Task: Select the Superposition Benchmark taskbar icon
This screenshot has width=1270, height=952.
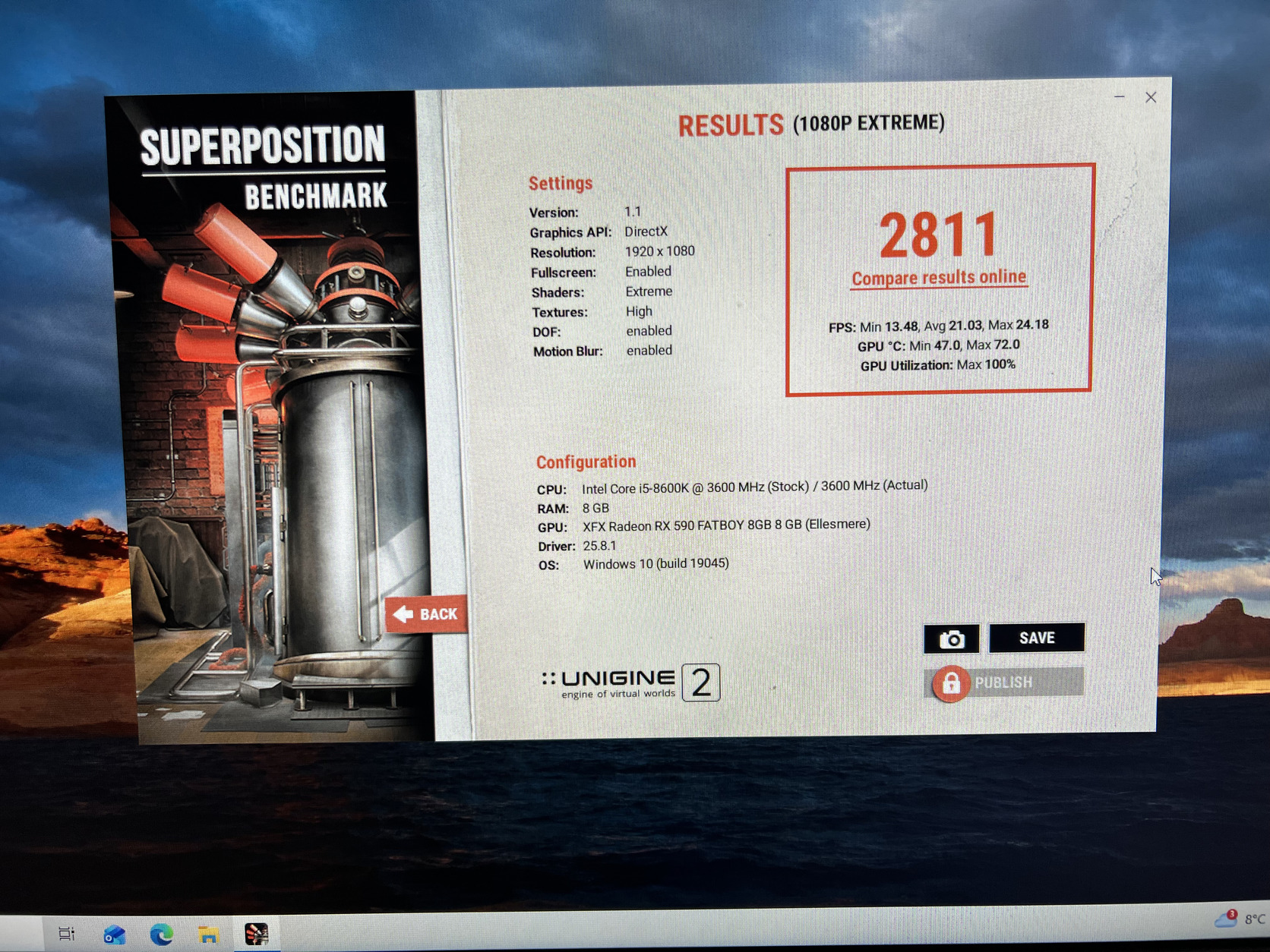Action: 256,934
